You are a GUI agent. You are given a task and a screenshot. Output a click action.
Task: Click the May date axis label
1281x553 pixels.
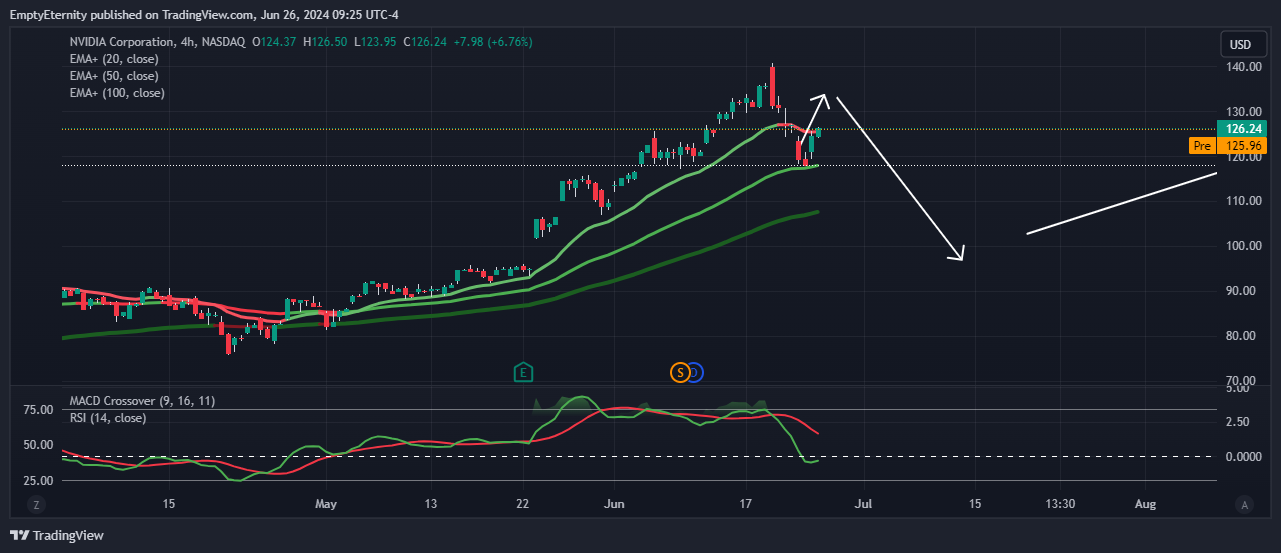point(326,505)
